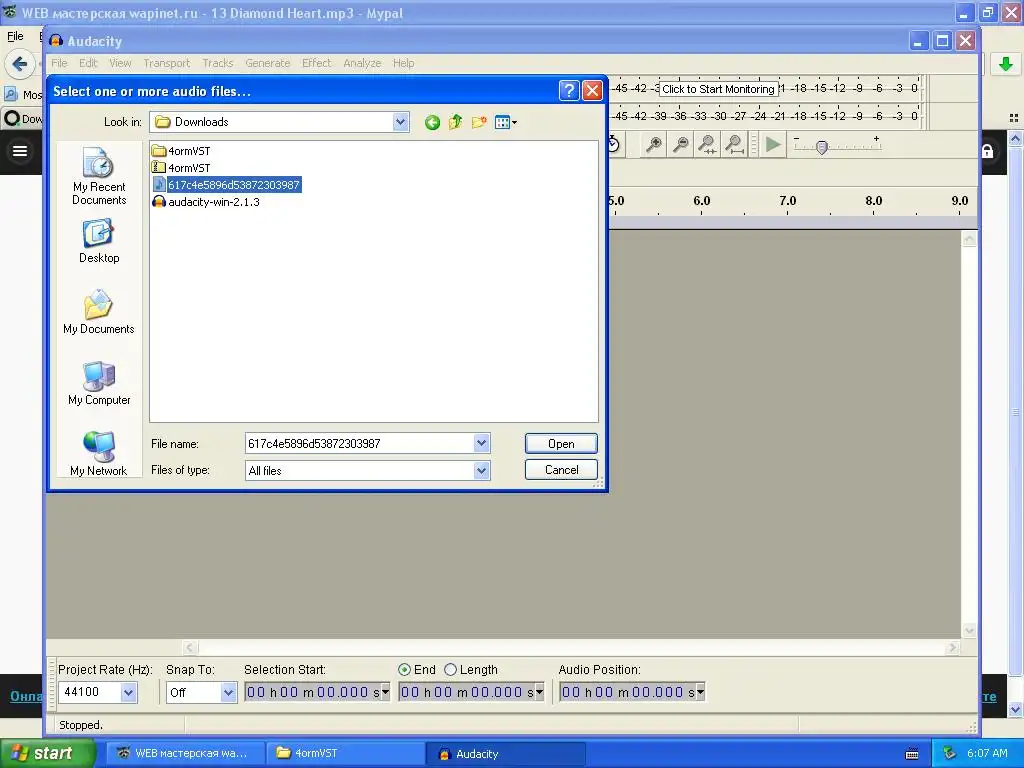Open Audacity Help menu
The height and width of the screenshot is (768, 1024).
pyautogui.click(x=404, y=63)
